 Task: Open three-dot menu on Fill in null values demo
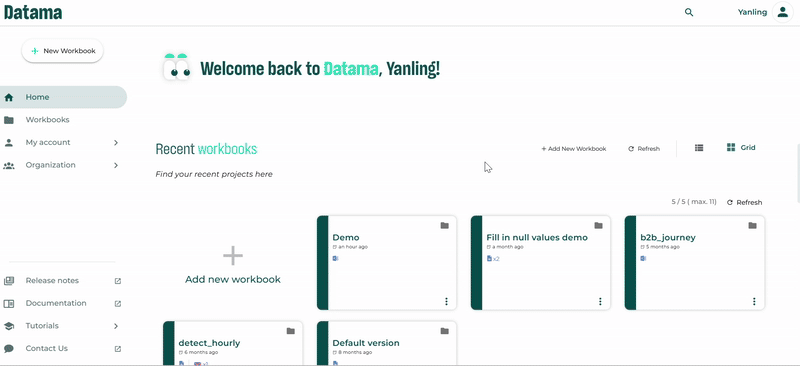pos(600,302)
